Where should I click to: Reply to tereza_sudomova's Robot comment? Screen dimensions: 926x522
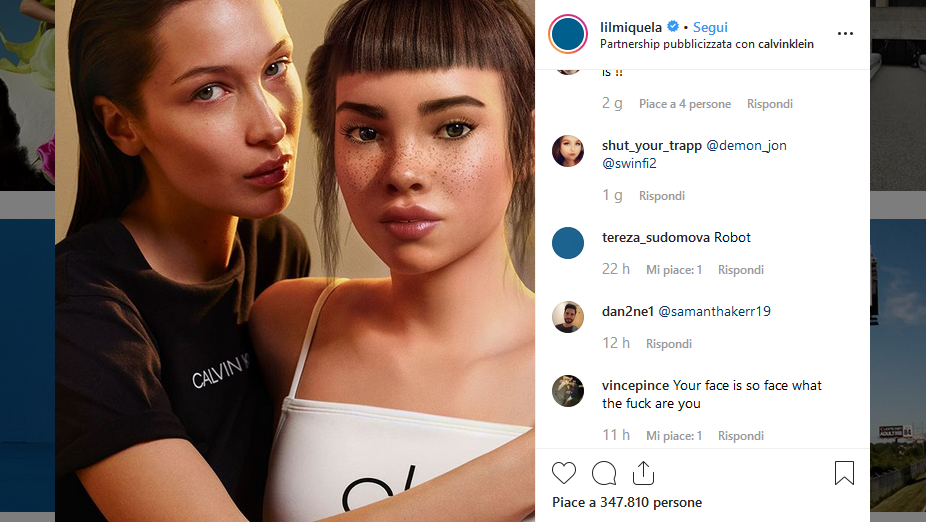point(741,270)
